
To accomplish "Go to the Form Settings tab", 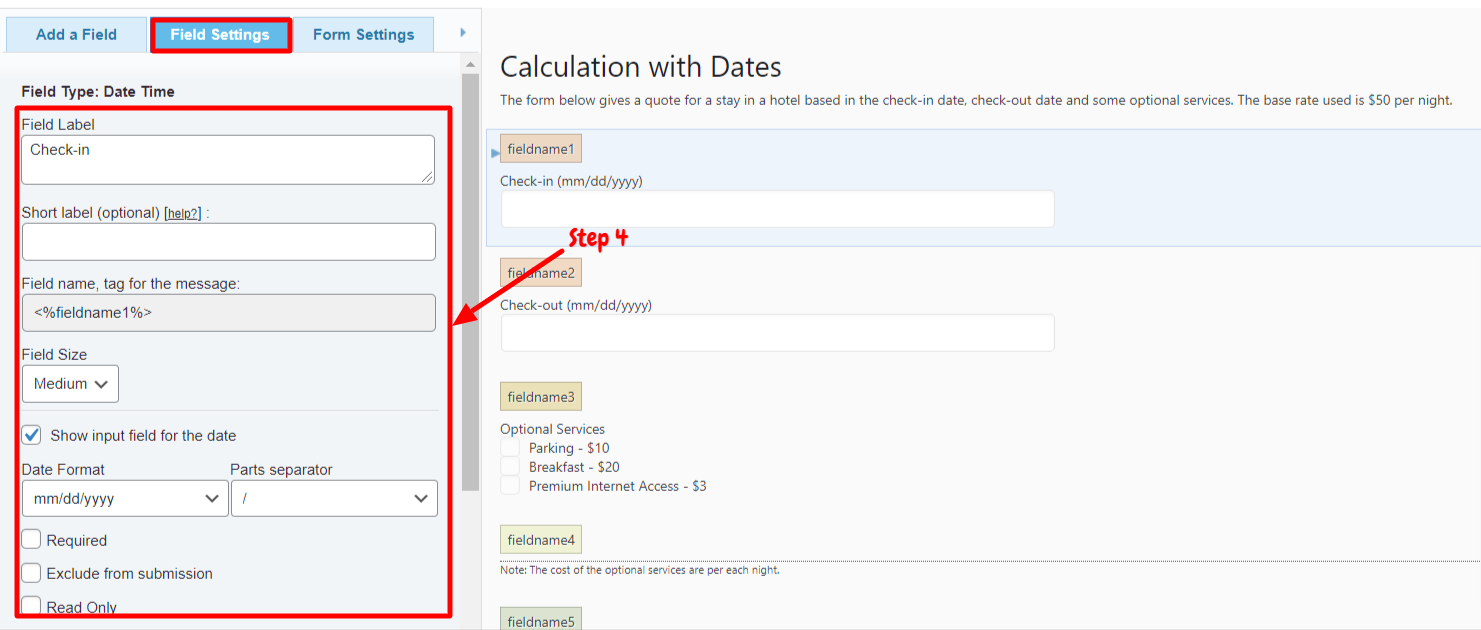I will point(363,34).
